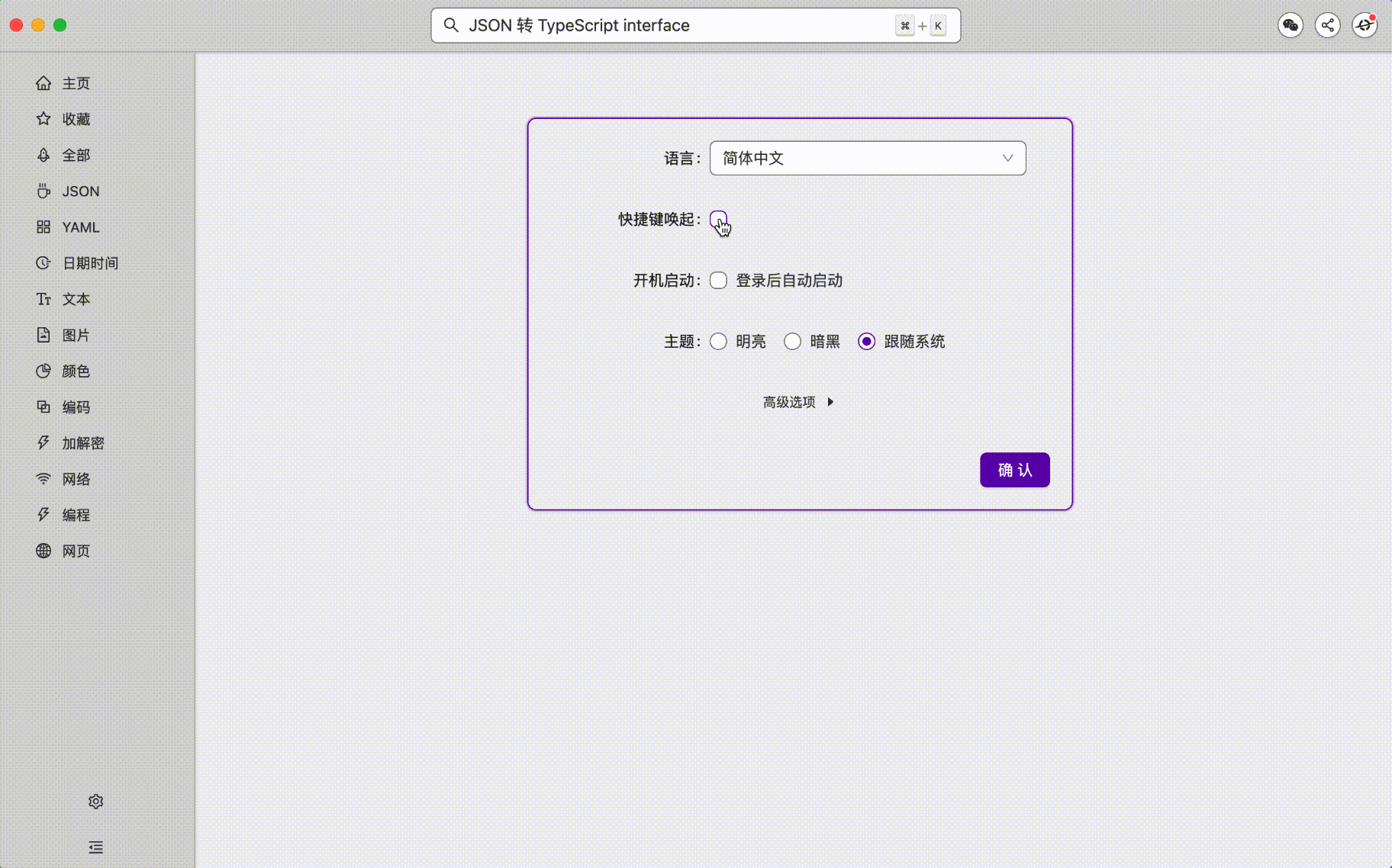
Task: Close the window with the red button
Action: [x=16, y=25]
